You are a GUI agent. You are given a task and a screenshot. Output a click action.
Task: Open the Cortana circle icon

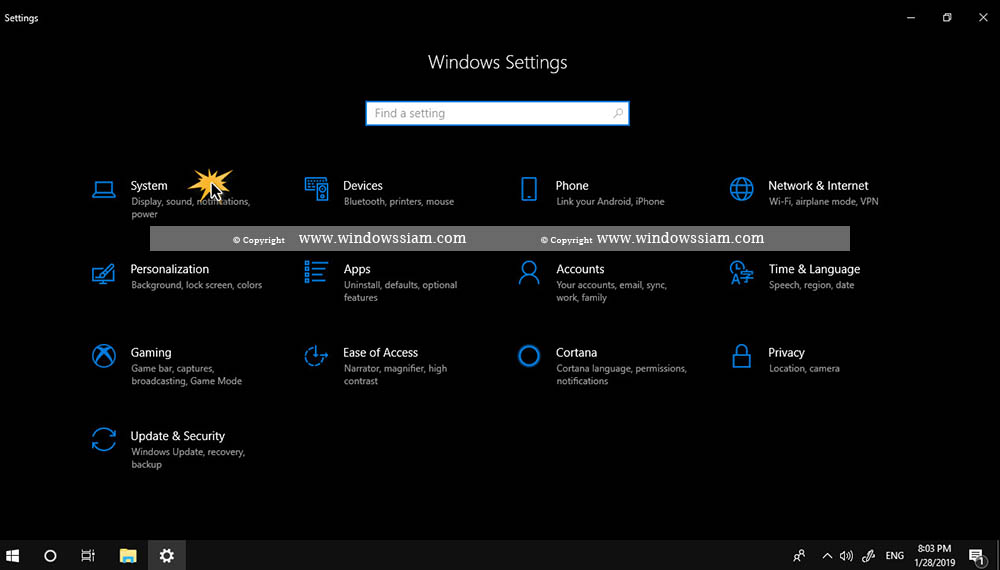pyautogui.click(x=529, y=356)
